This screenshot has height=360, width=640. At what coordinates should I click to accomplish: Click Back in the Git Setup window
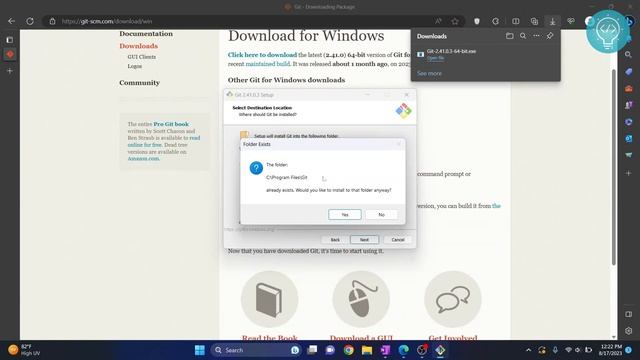click(x=335, y=240)
